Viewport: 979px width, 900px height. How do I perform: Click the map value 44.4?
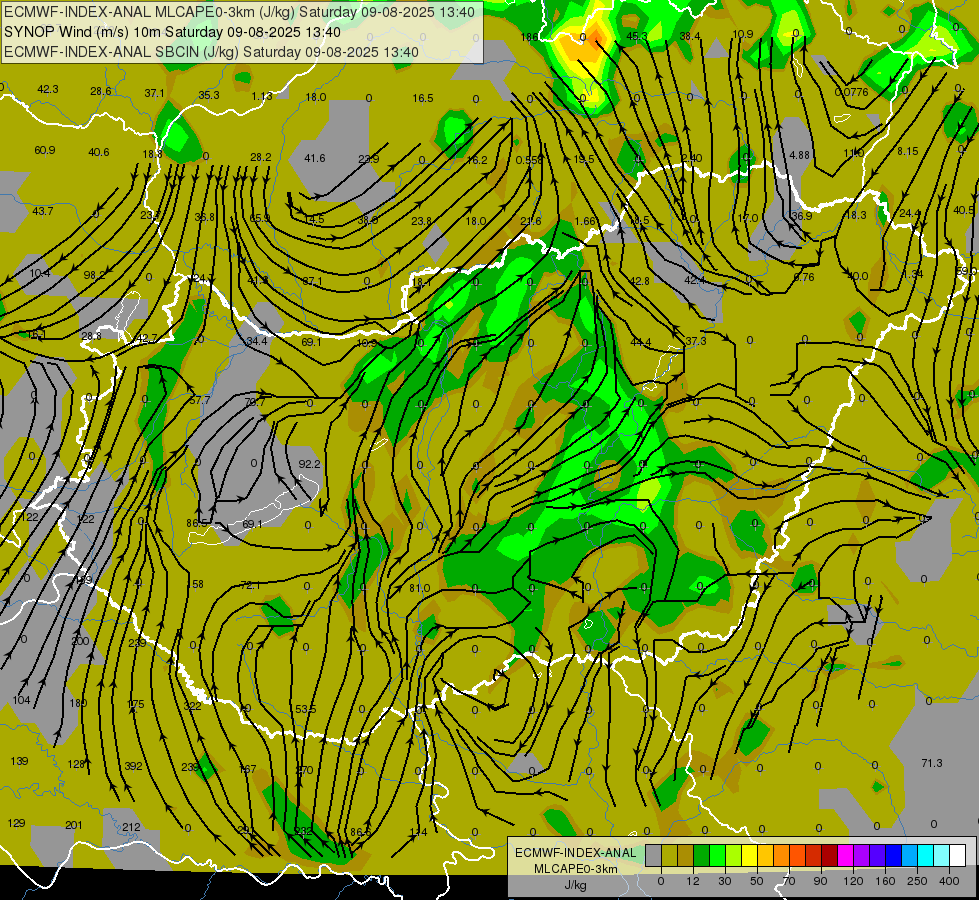(641, 342)
